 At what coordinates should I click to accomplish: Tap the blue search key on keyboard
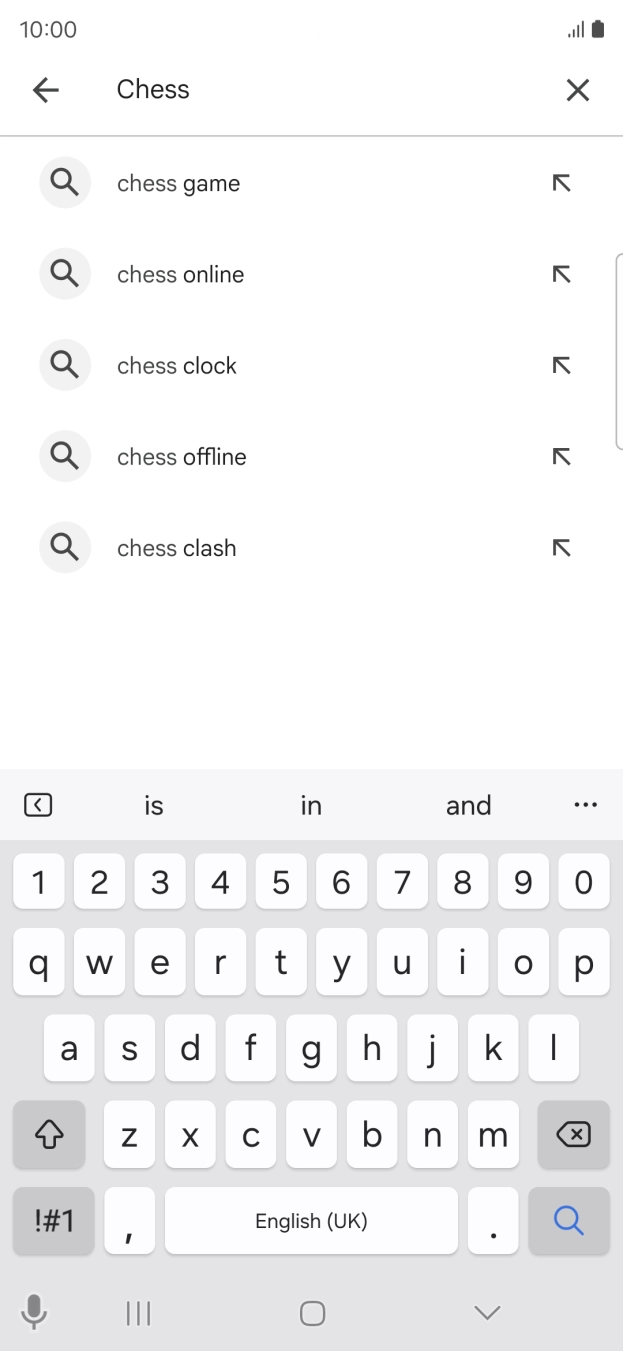click(568, 1221)
